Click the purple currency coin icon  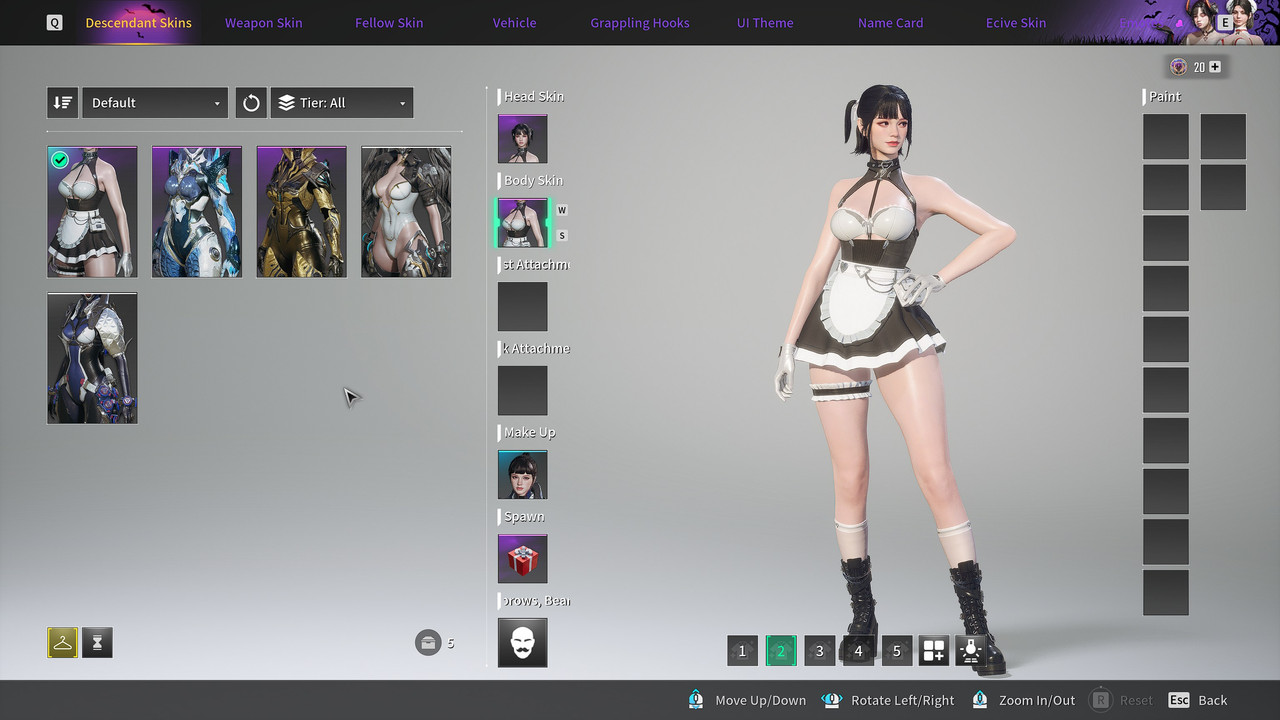(1179, 67)
